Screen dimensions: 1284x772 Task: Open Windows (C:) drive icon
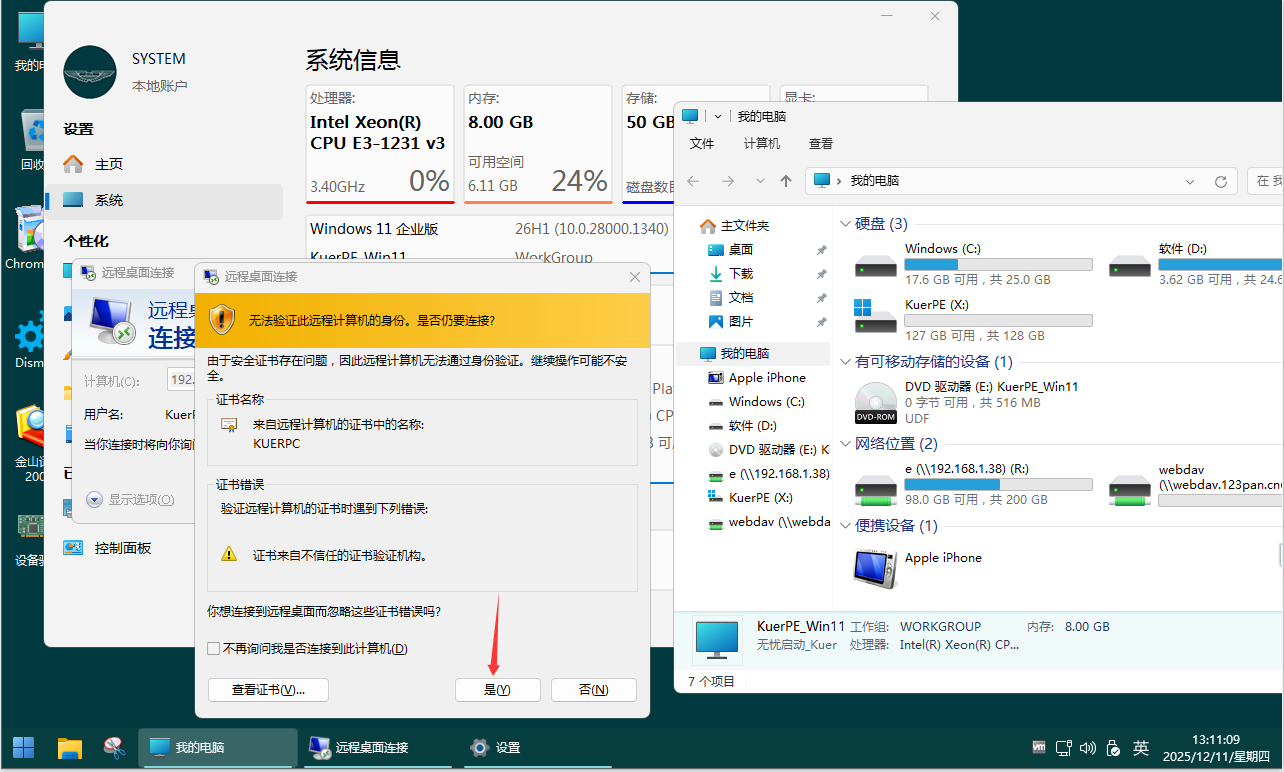876,264
